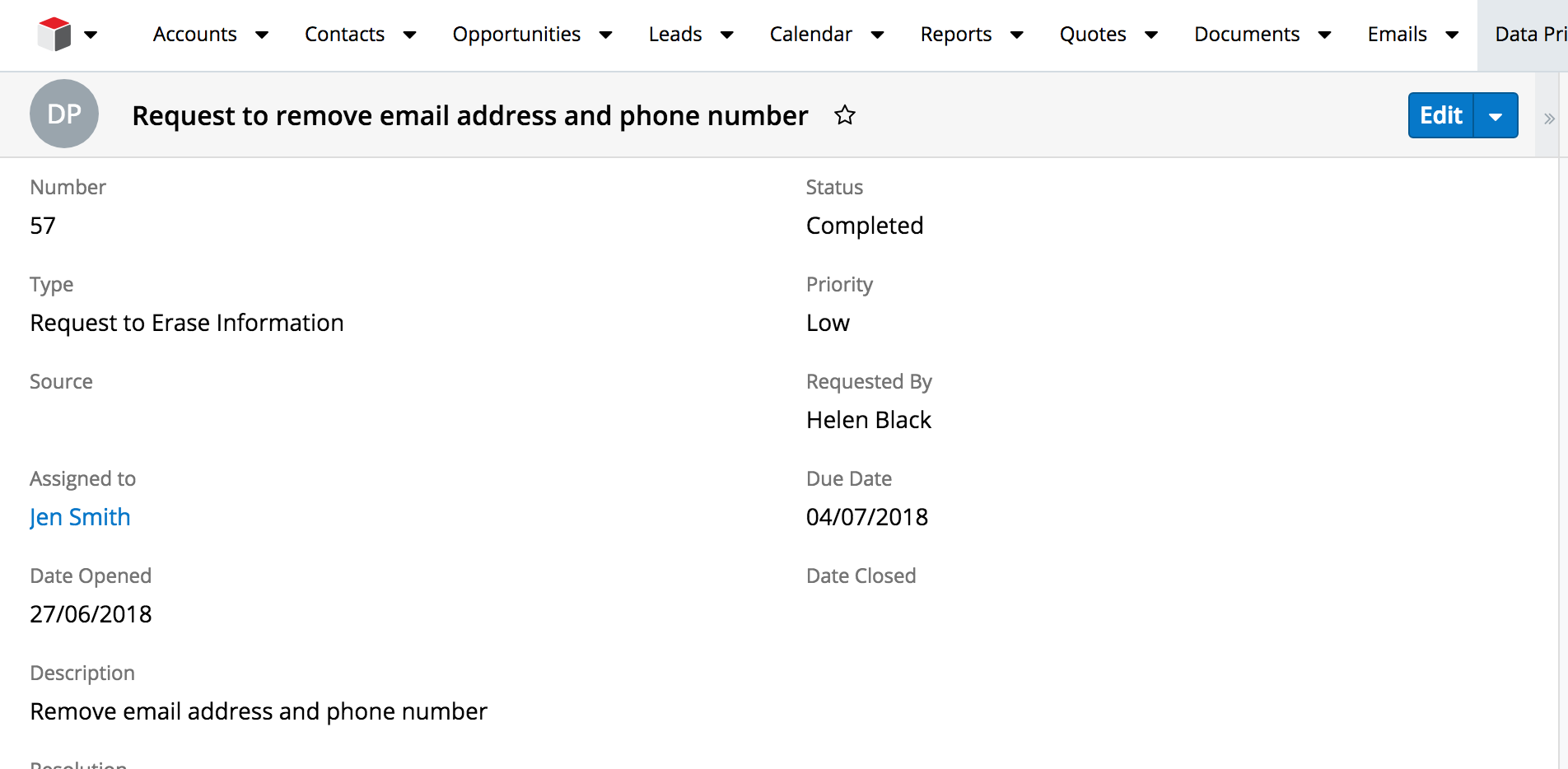Open the Edit button actions dropdown

click(1496, 115)
